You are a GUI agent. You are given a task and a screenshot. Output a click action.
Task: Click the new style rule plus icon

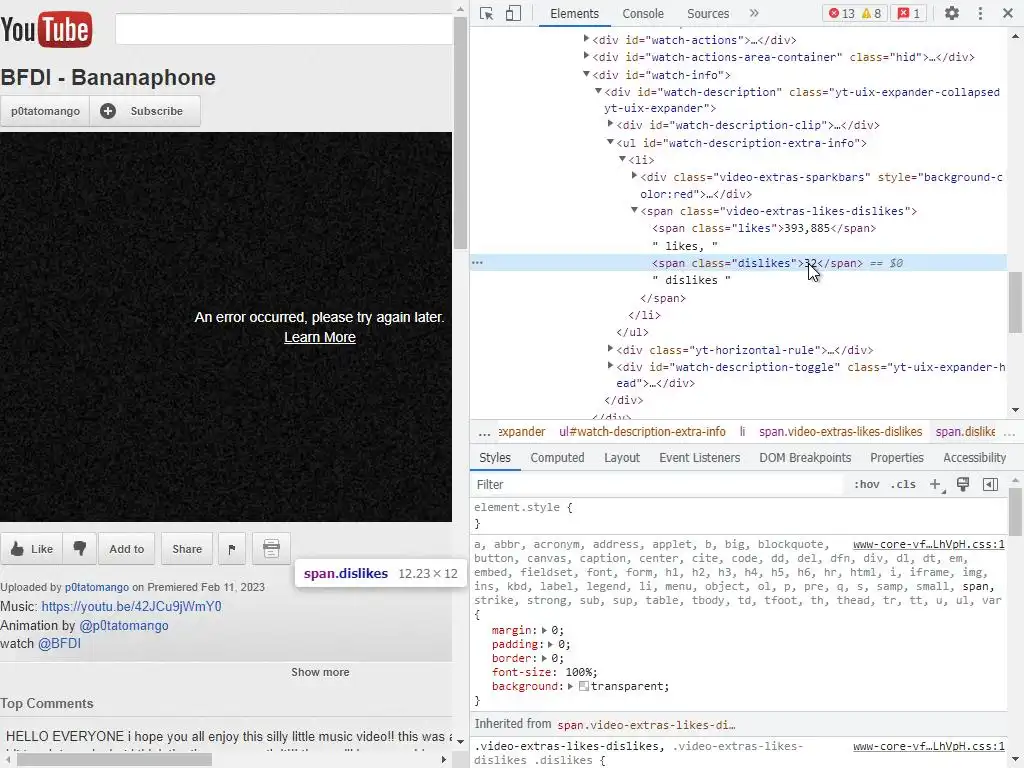point(936,484)
